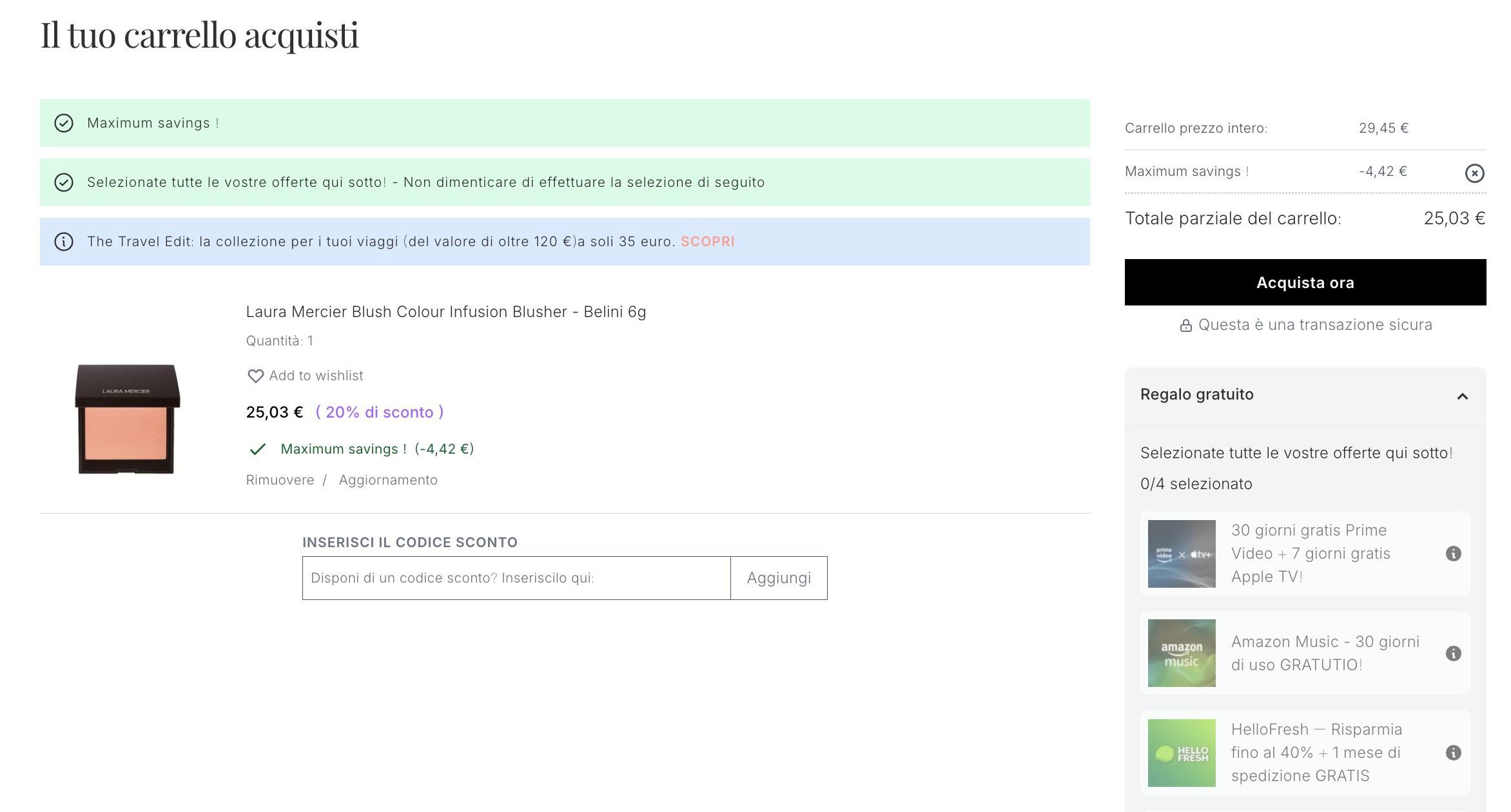Viewport: 1511px width, 812px height.
Task: Click 'INSERISCI IL CODICE SCONTO' label
Action: pos(409,543)
